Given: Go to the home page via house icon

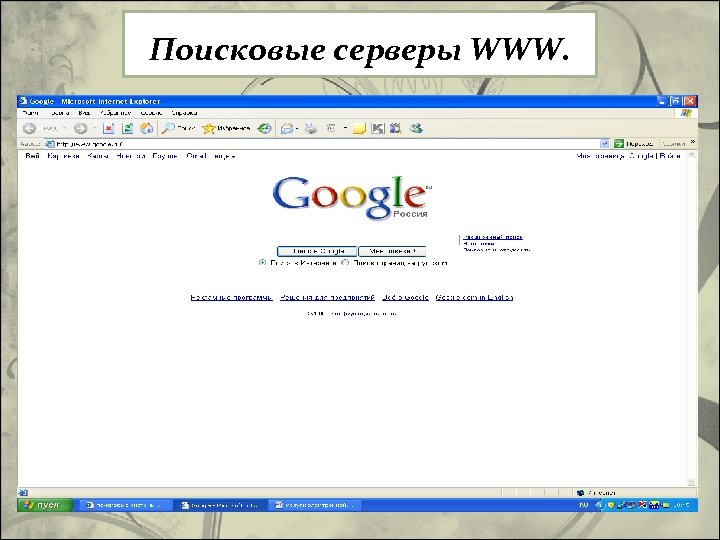Looking at the screenshot, I should [146, 129].
